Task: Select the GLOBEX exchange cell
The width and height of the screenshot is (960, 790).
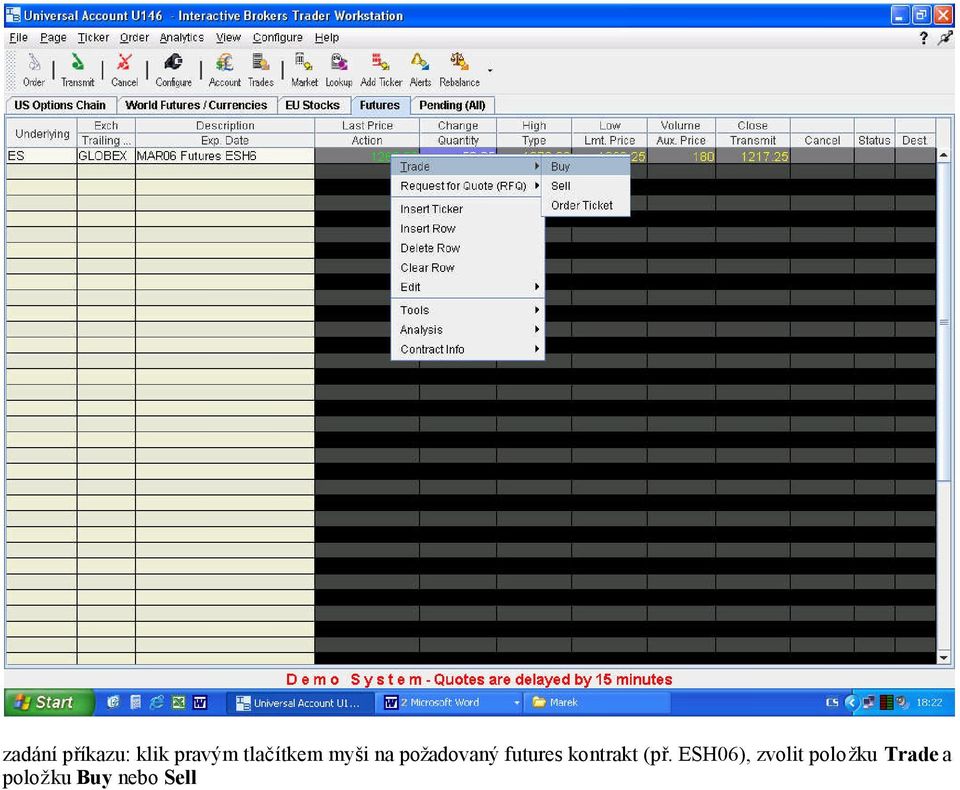Action: coord(106,156)
